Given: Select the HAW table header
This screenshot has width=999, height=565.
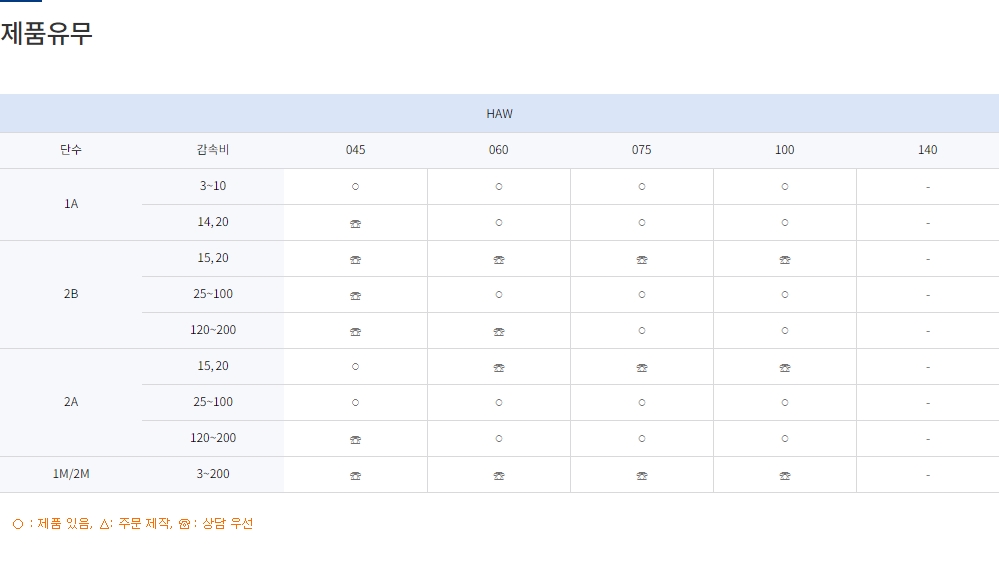Looking at the screenshot, I should pos(499,114).
